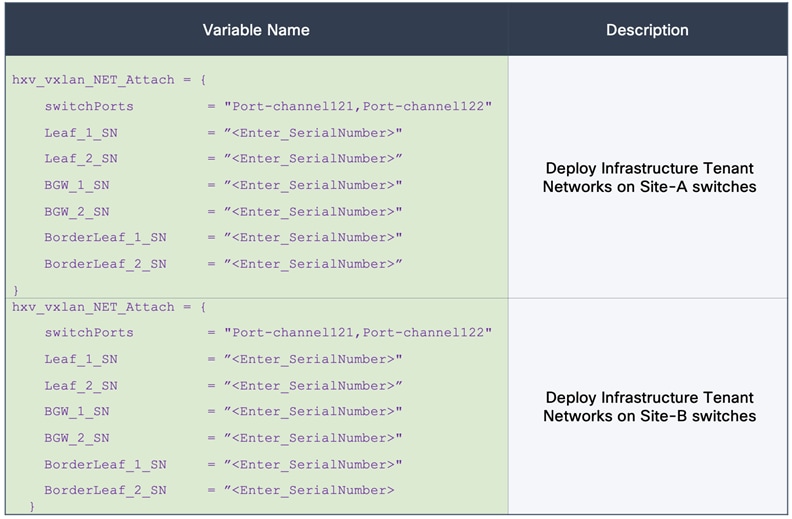The width and height of the screenshot is (792, 519).
Task: Select BorderLeaf_2_SN variable in Site-A row
Action: click(x=105, y=264)
